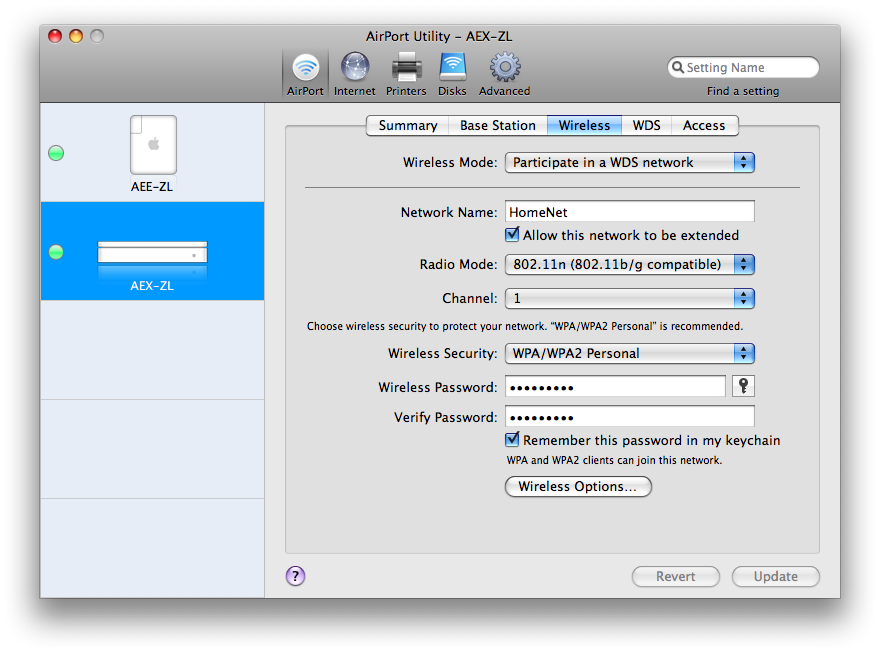Switch to the Base Station tab
This screenshot has width=880, height=653.
coord(498,125)
